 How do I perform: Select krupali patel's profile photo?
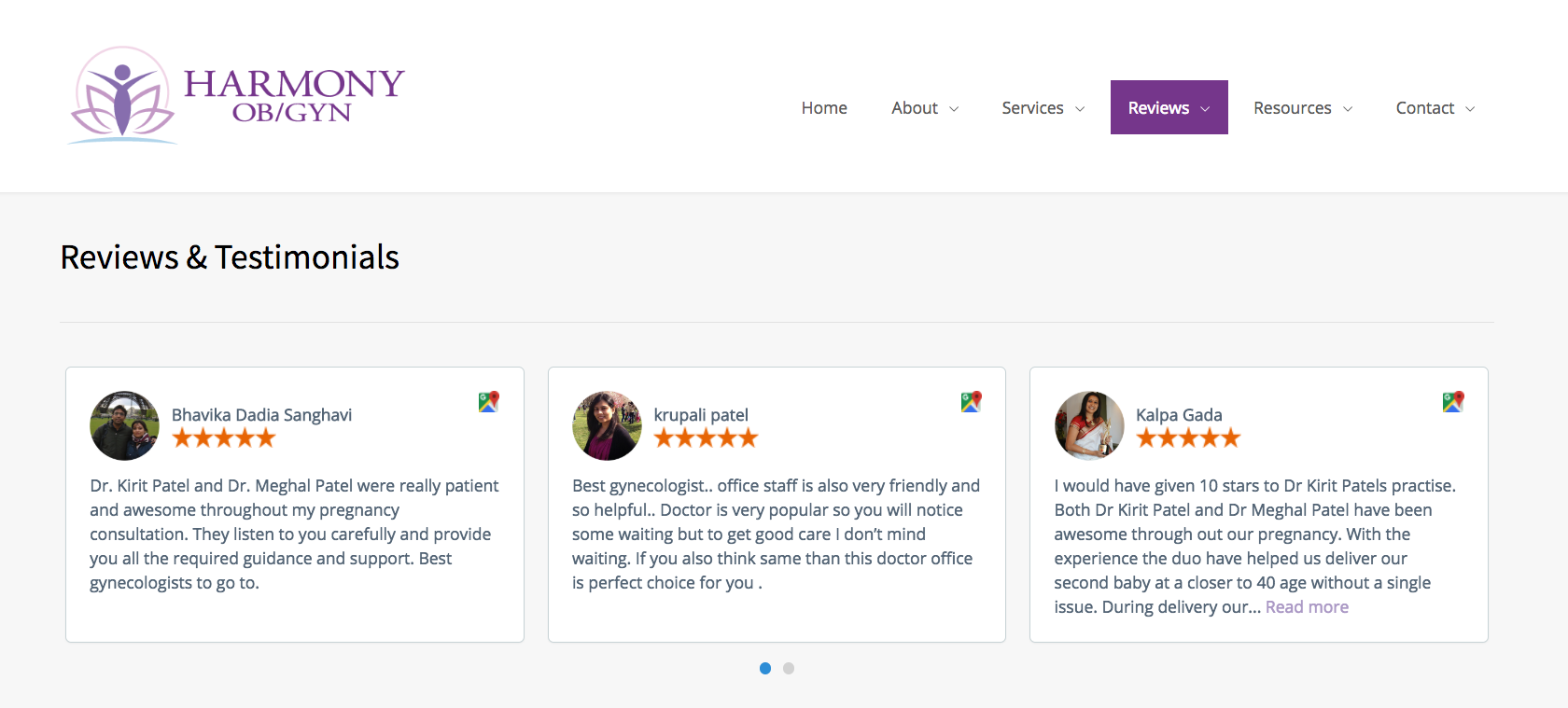(x=607, y=425)
